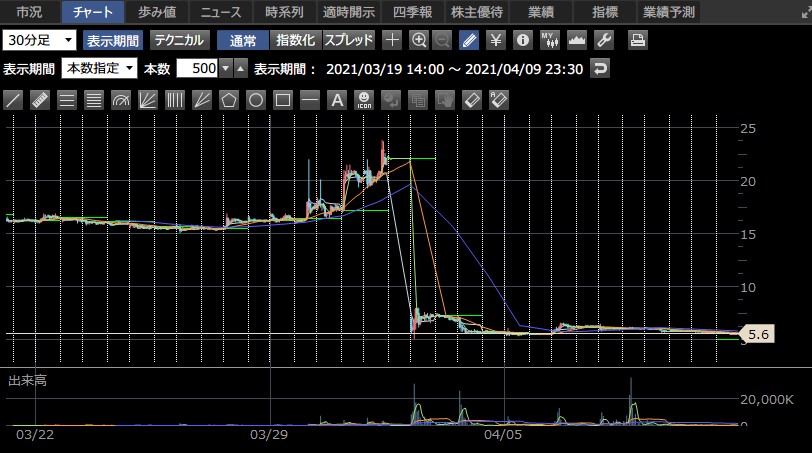Select the trend line drawing tool
812x453 pixels.
pos(13,100)
